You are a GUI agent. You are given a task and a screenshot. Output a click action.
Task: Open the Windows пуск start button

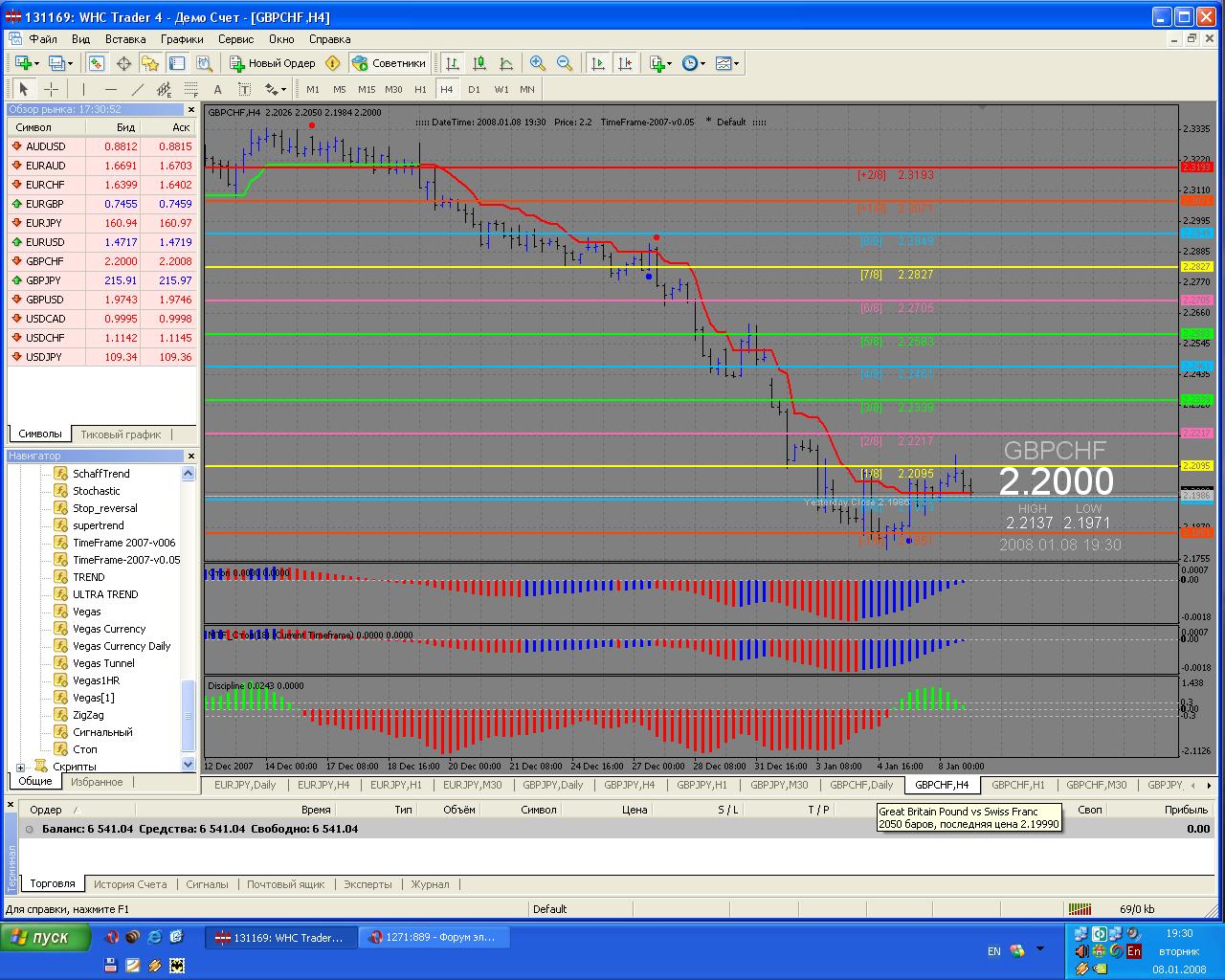click(46, 937)
